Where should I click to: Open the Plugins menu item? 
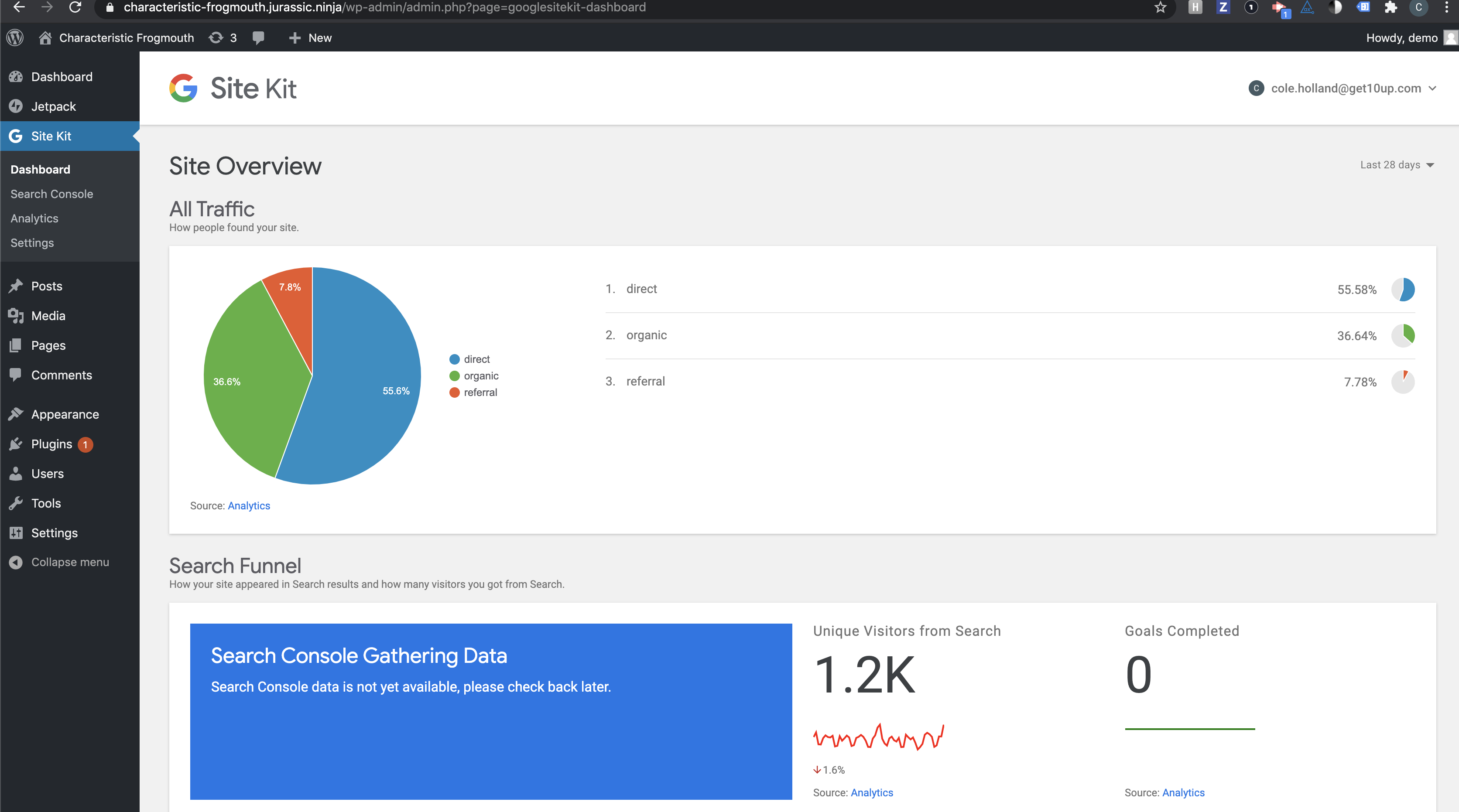point(51,444)
